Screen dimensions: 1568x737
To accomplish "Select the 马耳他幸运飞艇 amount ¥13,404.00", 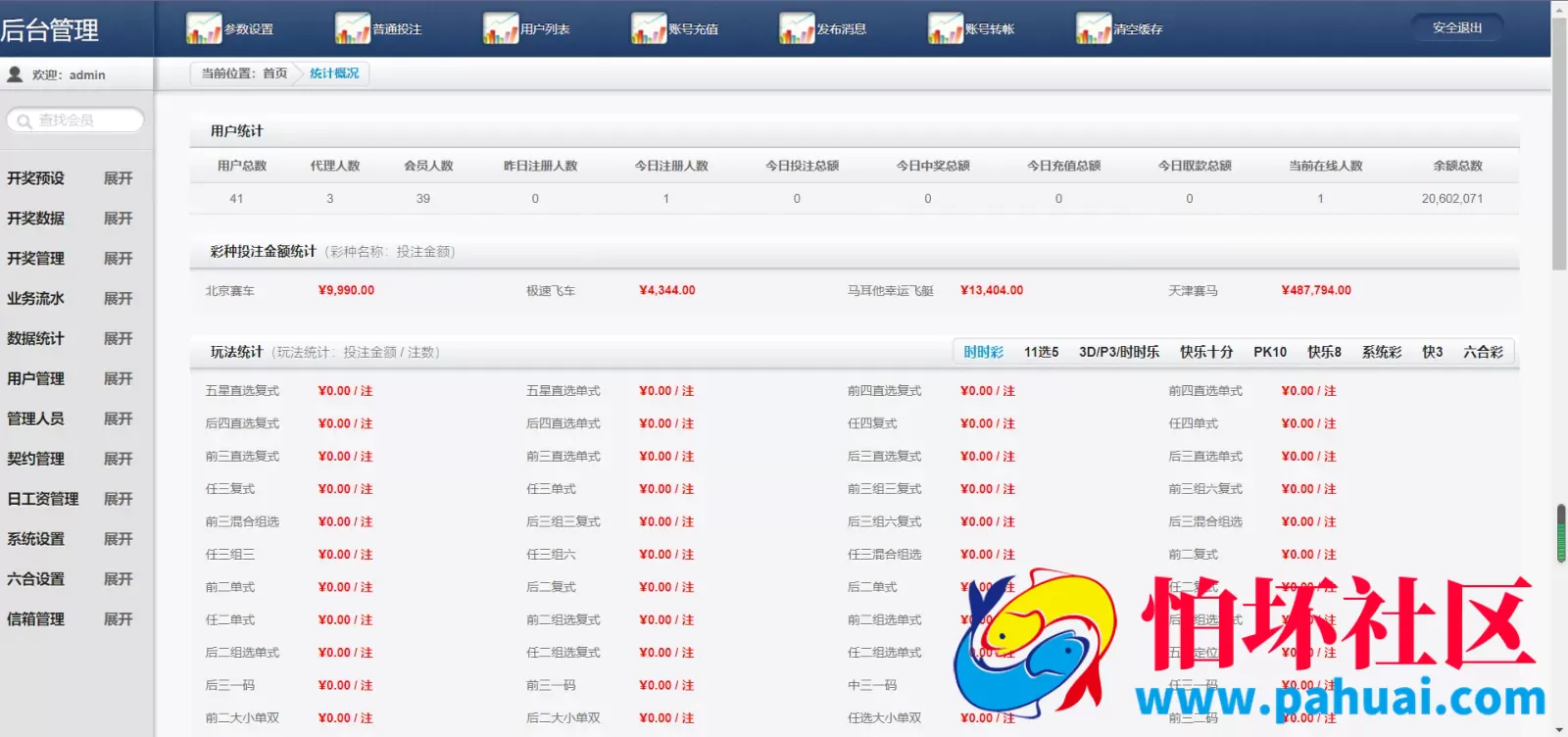I will pos(992,291).
